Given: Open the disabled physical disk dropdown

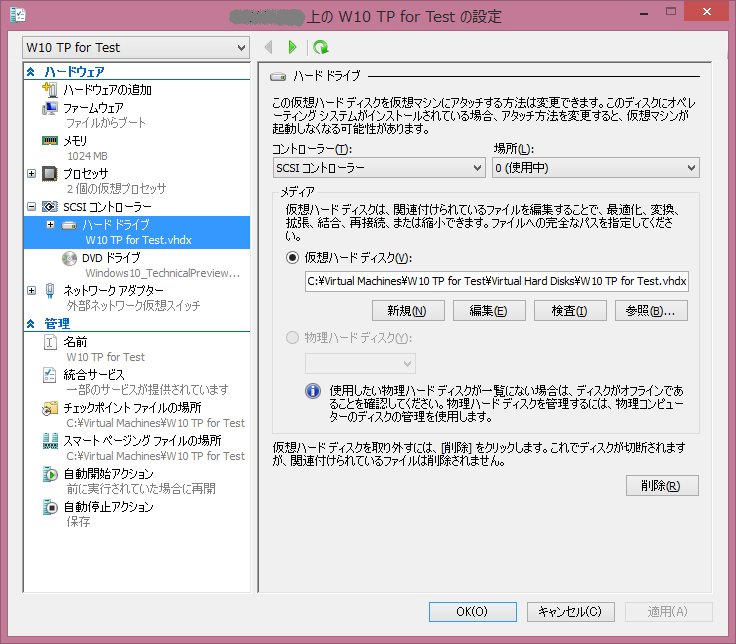Looking at the screenshot, I should click(360, 363).
